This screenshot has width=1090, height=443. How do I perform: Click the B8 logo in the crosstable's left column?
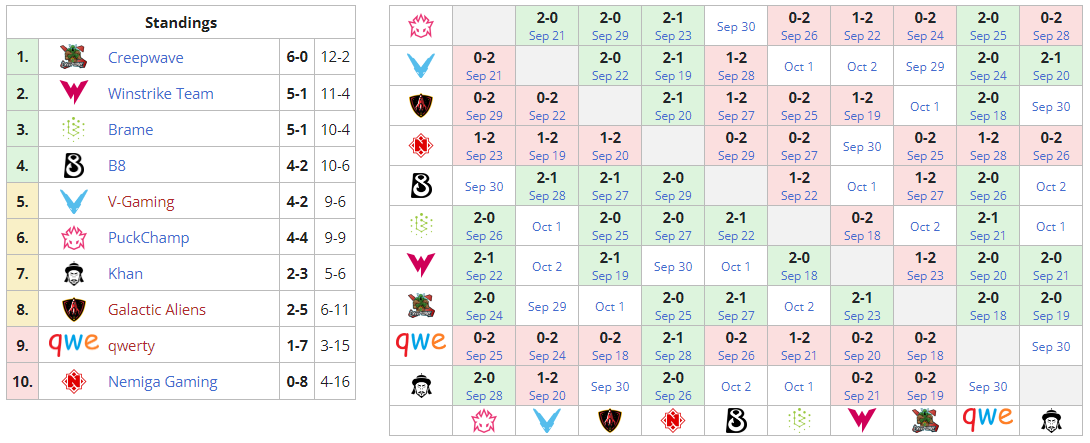(420, 186)
